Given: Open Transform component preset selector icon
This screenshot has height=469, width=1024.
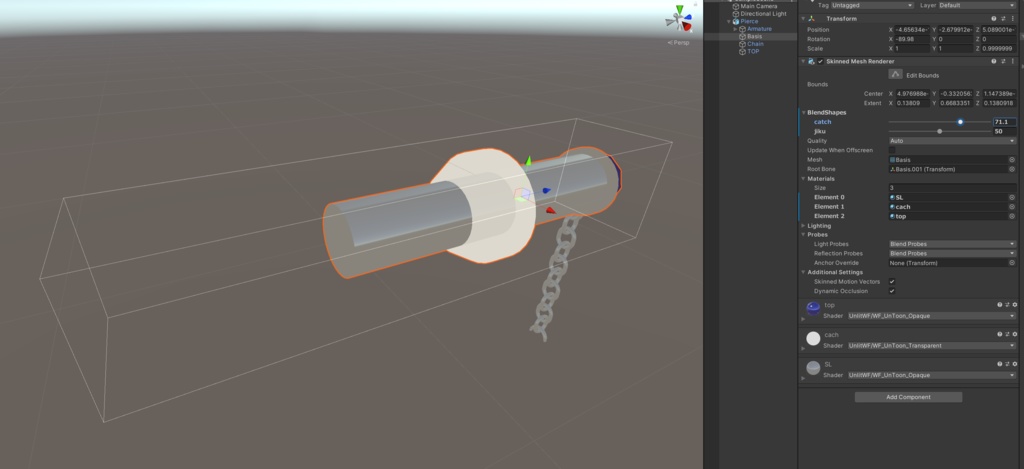Looking at the screenshot, I should (1004, 19).
